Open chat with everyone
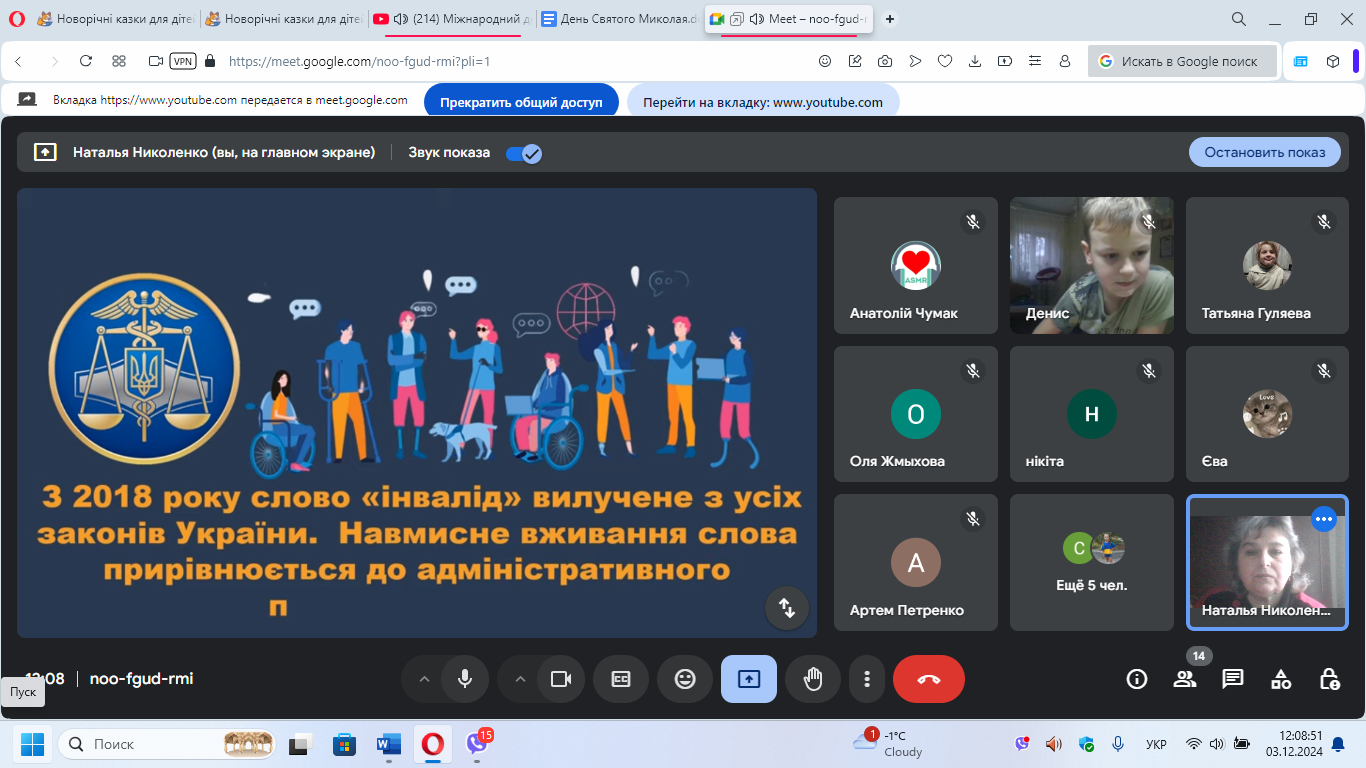 1233,679
